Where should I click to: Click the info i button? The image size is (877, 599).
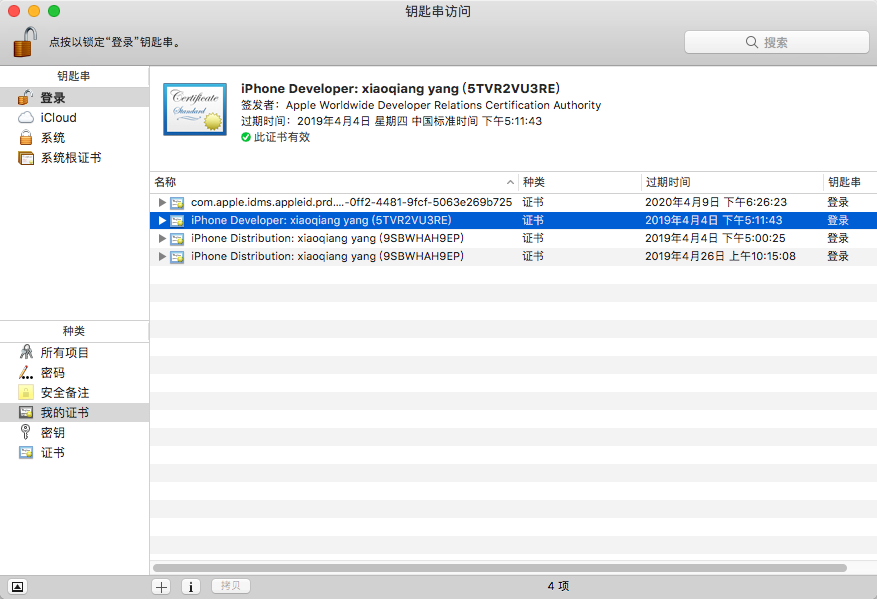click(191, 587)
